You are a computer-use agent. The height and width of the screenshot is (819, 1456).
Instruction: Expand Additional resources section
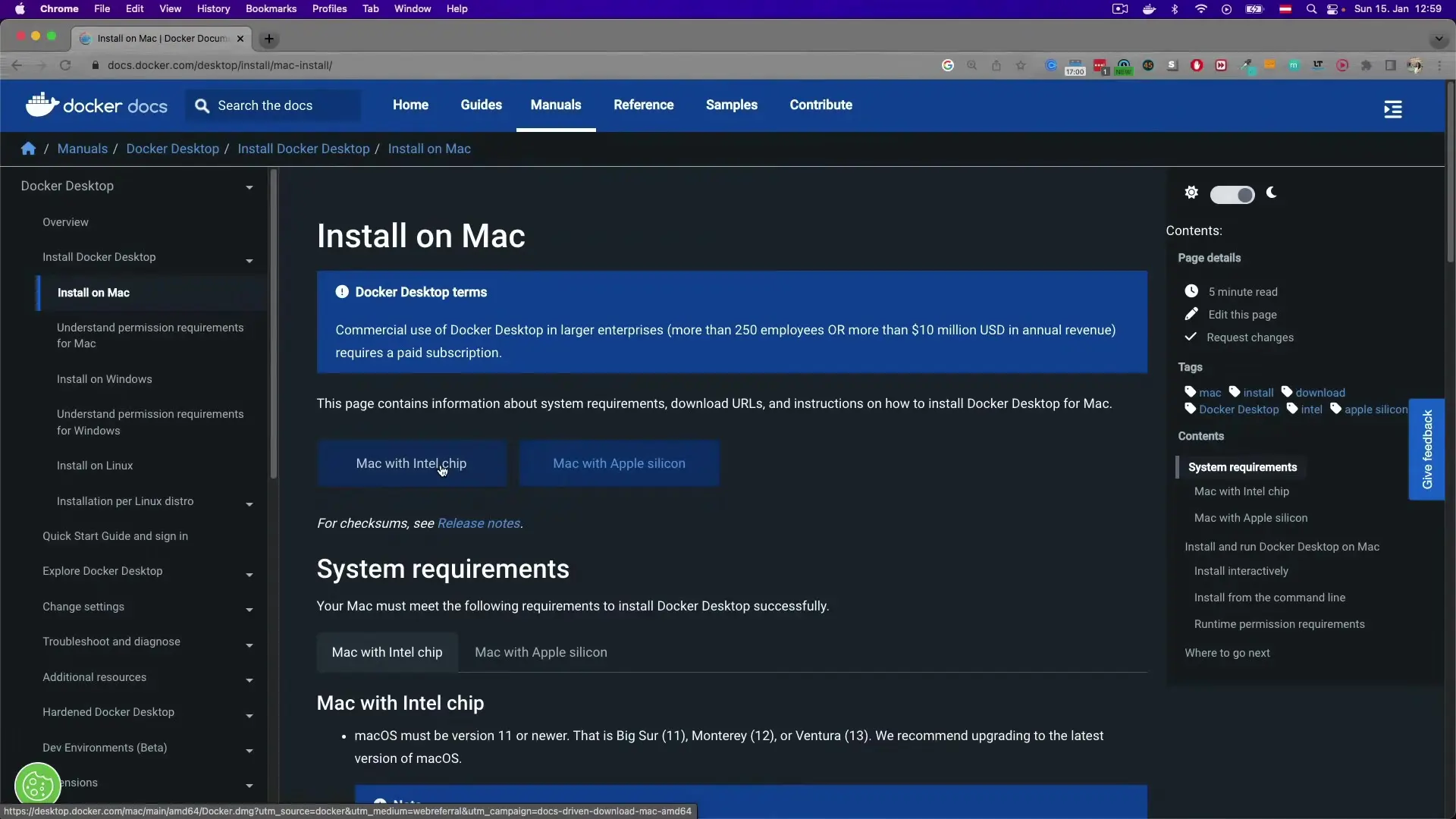(249, 680)
